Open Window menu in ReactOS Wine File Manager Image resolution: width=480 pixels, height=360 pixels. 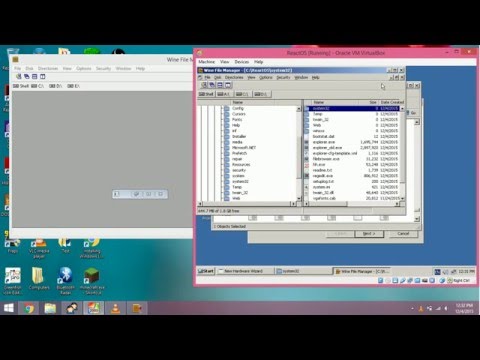point(301,77)
